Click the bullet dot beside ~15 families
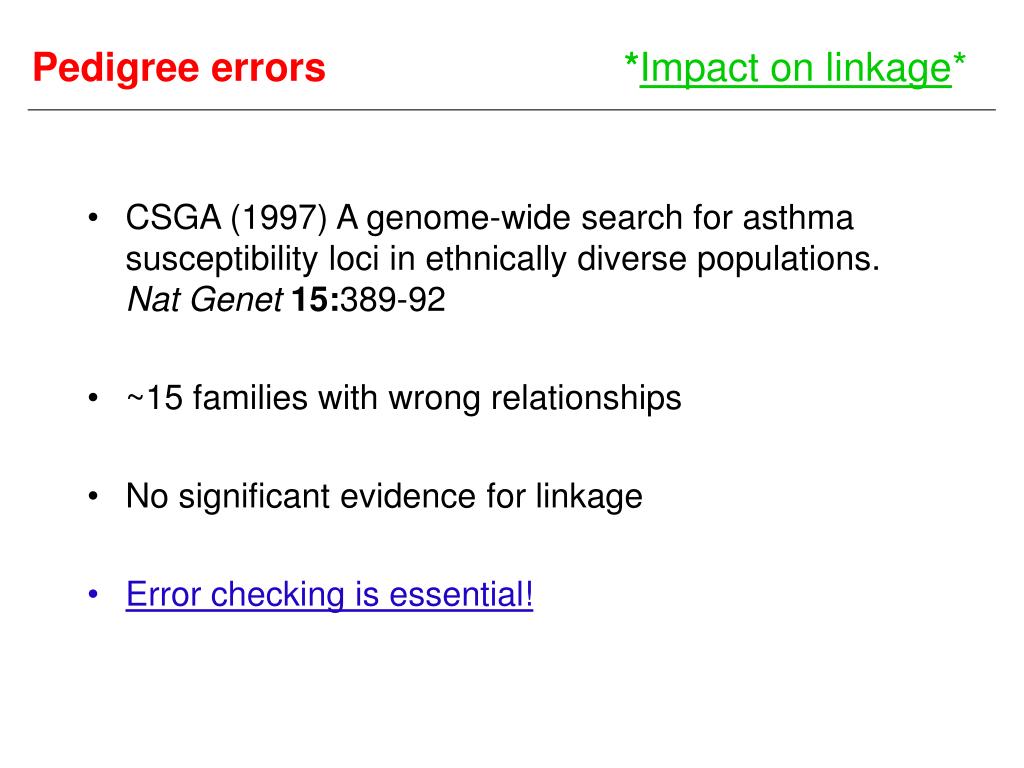Viewport: 1024px width, 768px height. click(x=93, y=397)
